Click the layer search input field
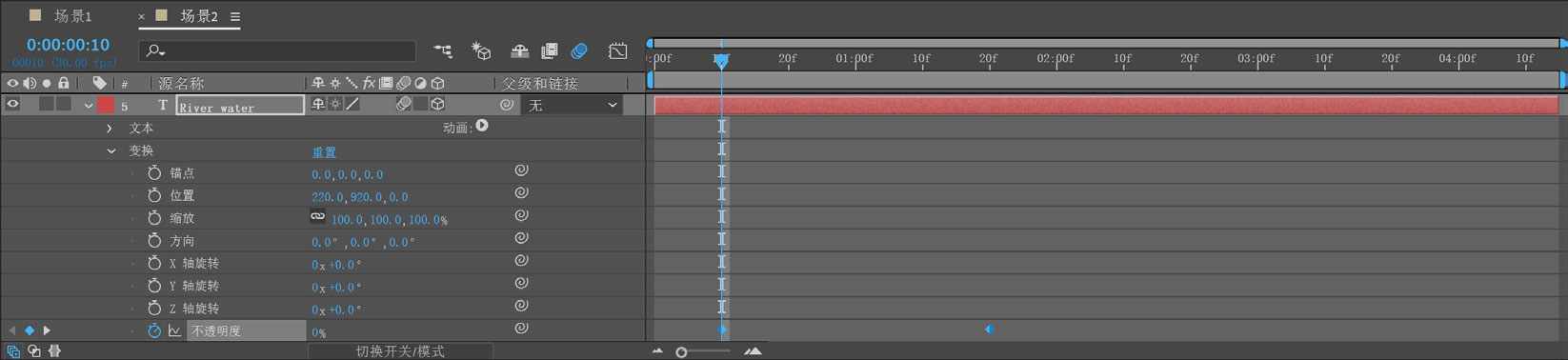 point(277,50)
